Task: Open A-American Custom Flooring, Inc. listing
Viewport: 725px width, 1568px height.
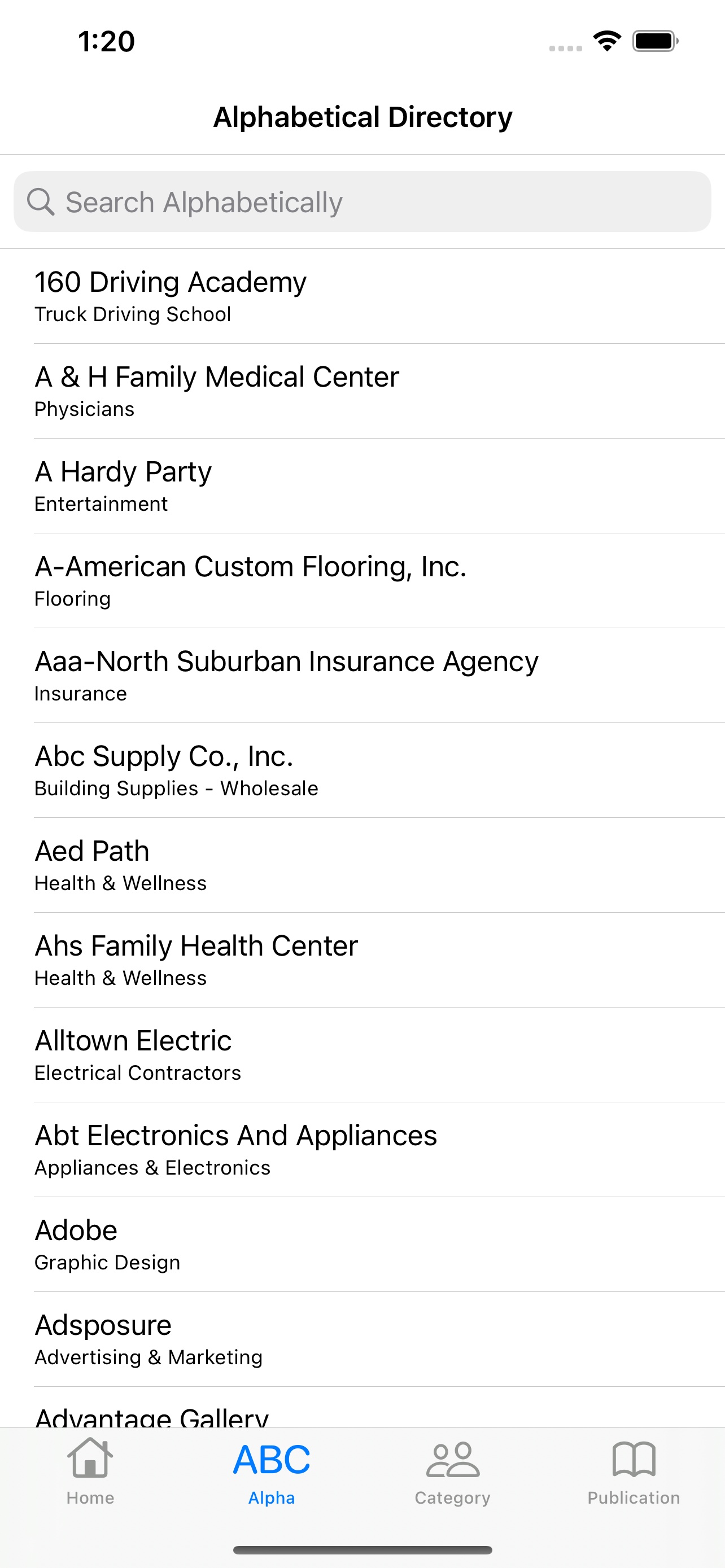Action: click(x=362, y=581)
